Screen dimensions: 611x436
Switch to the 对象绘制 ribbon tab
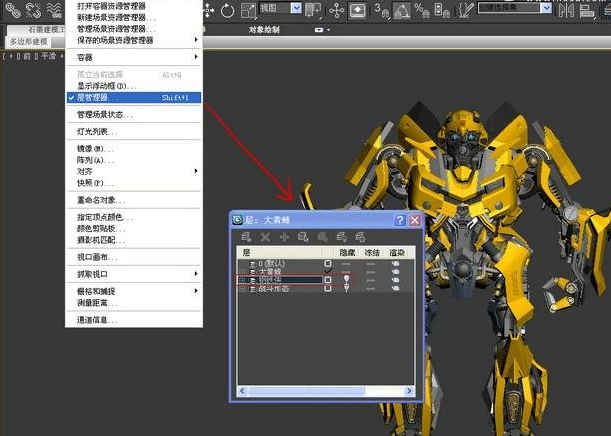click(264, 30)
